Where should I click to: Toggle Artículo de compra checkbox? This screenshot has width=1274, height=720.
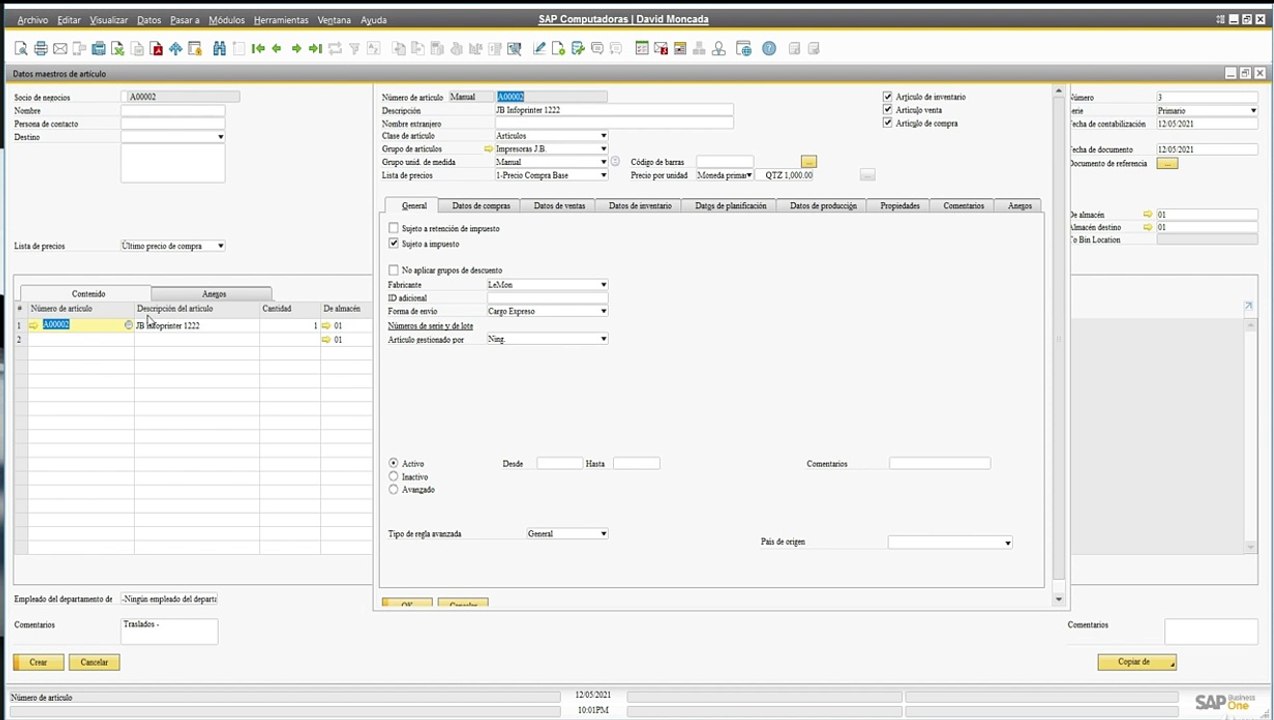(x=888, y=123)
